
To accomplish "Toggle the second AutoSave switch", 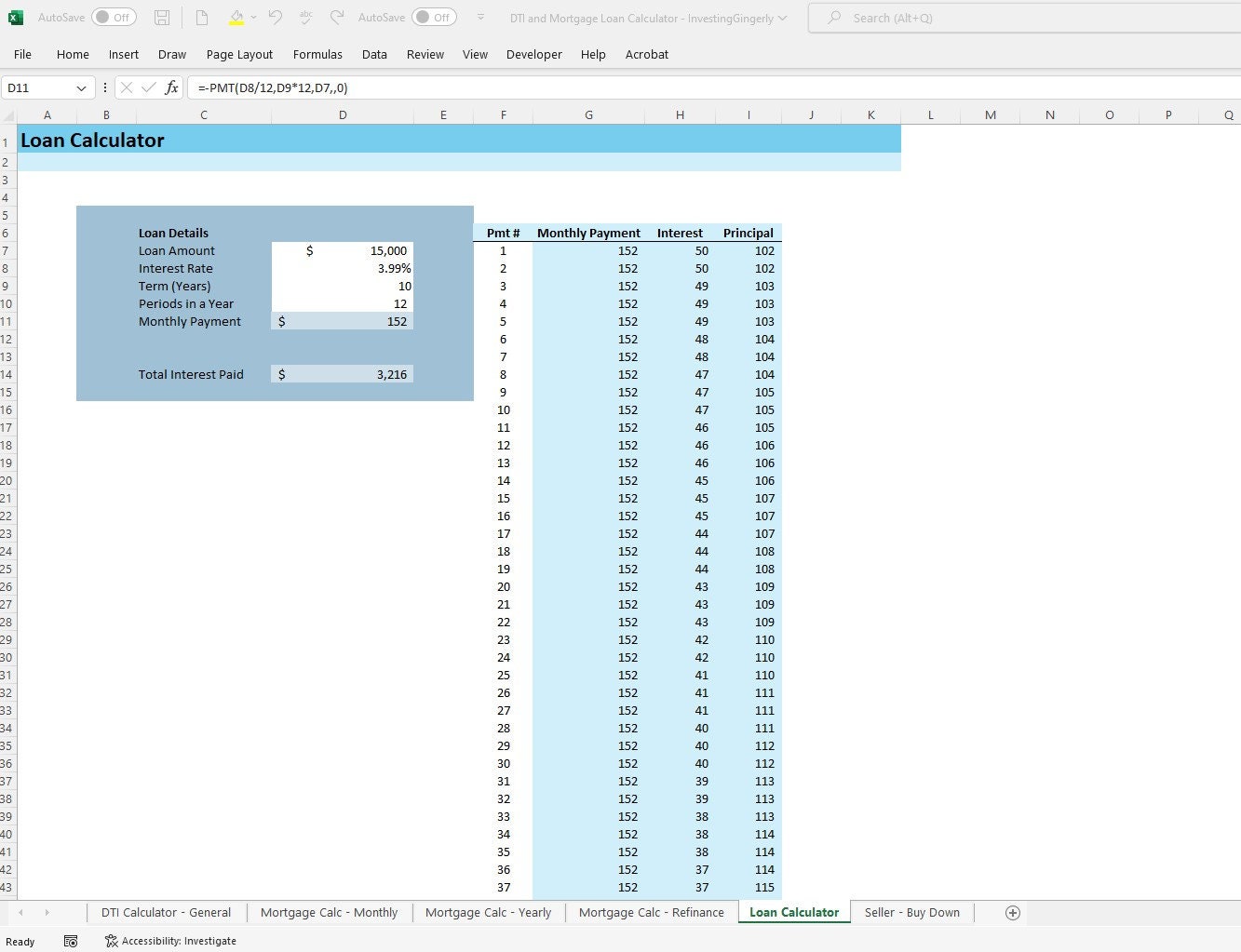I will (x=433, y=17).
